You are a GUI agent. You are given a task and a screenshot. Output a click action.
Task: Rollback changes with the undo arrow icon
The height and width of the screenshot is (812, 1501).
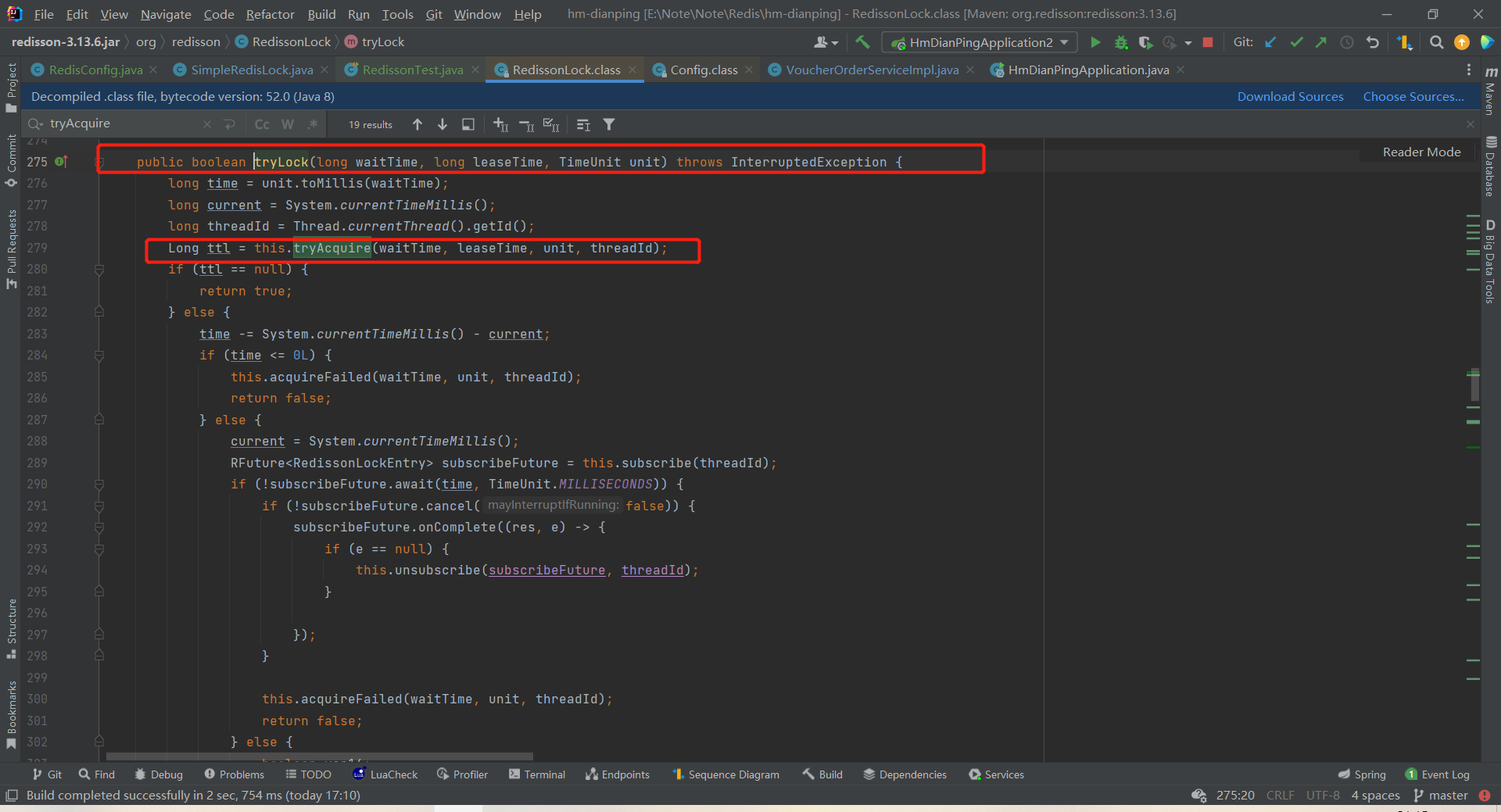click(1373, 42)
